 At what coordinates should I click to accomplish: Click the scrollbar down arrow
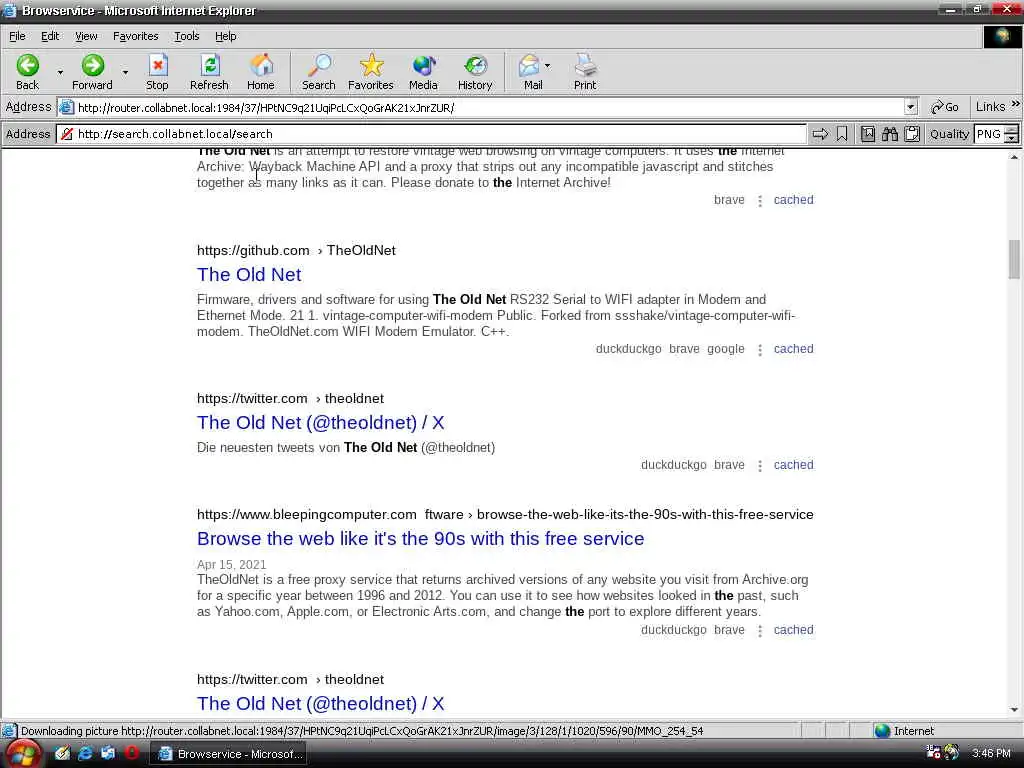[x=1014, y=710]
